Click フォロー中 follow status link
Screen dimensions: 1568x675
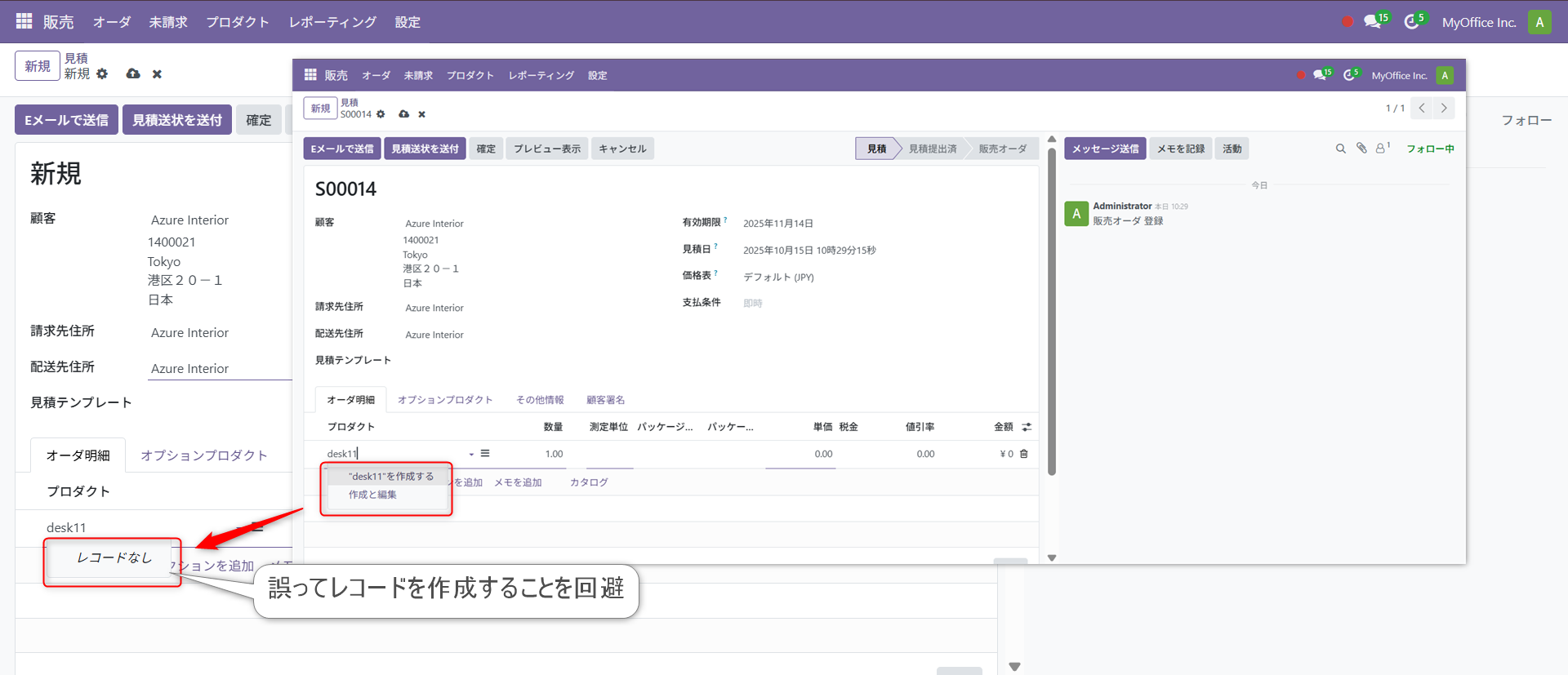(x=1430, y=149)
